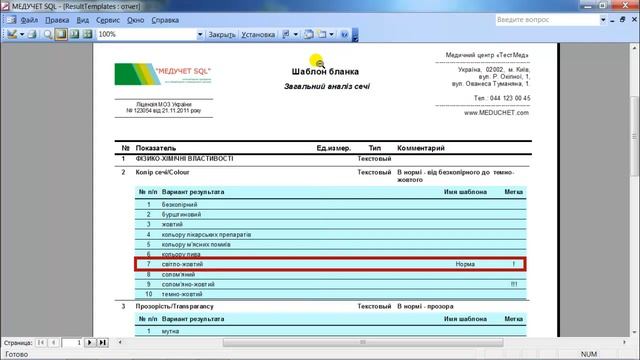Screen dimensions: 640x360
Task: Click the View design mode icon
Action: click(12, 35)
